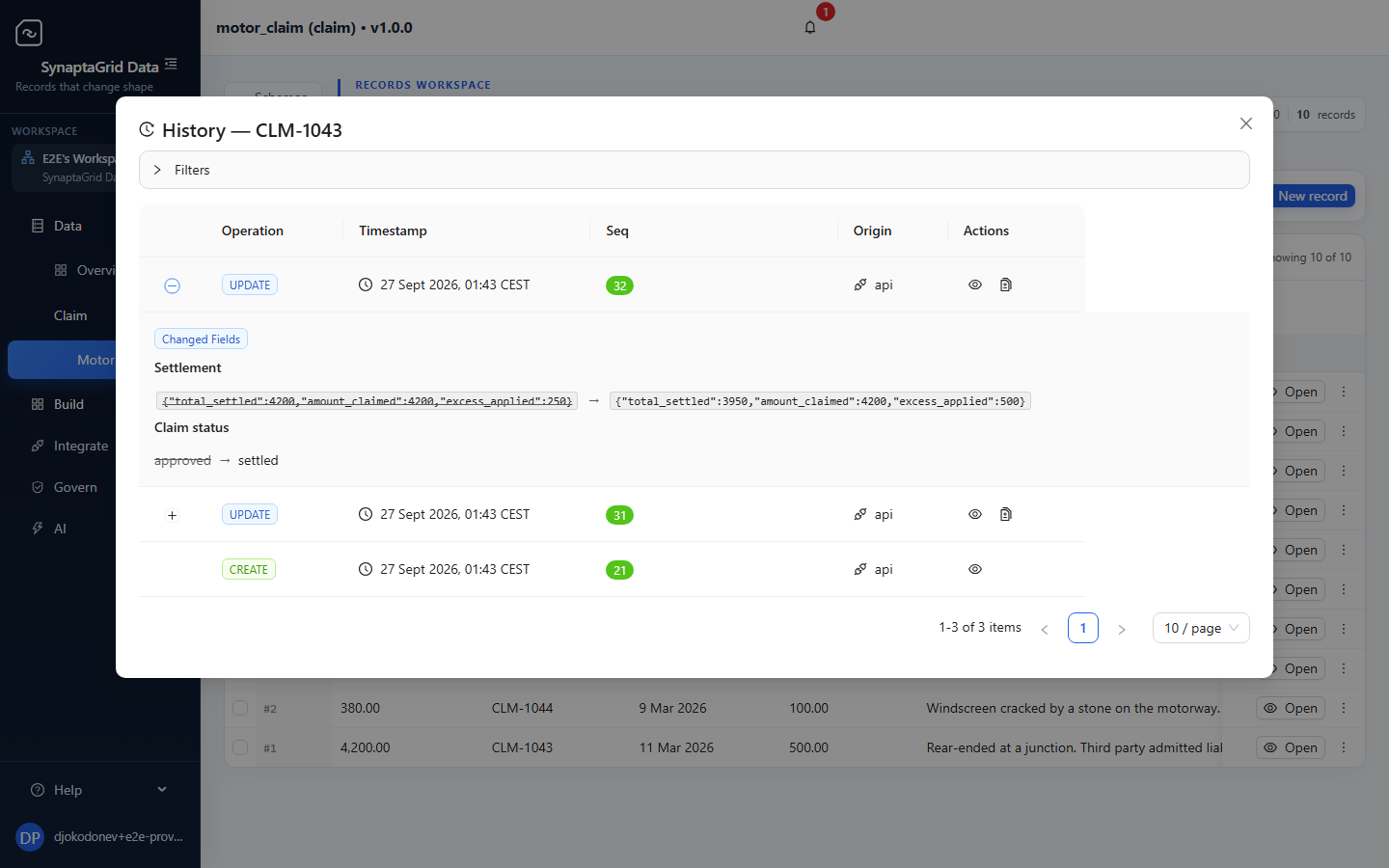Screen dimensions: 1389x868
Task: Select page 1 in pagination
Action: [x=1083, y=628]
